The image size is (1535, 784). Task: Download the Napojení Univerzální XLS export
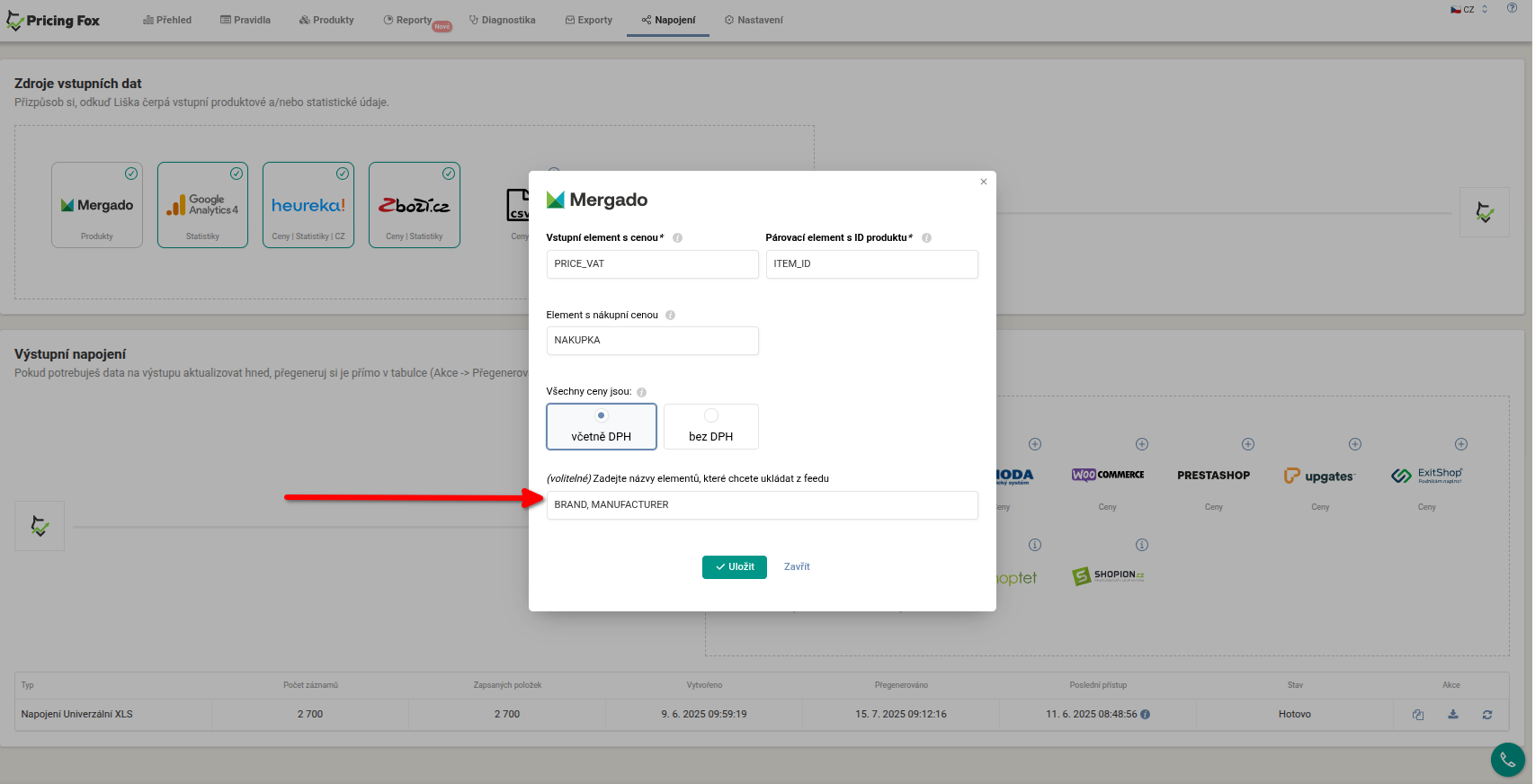[x=1452, y=715]
